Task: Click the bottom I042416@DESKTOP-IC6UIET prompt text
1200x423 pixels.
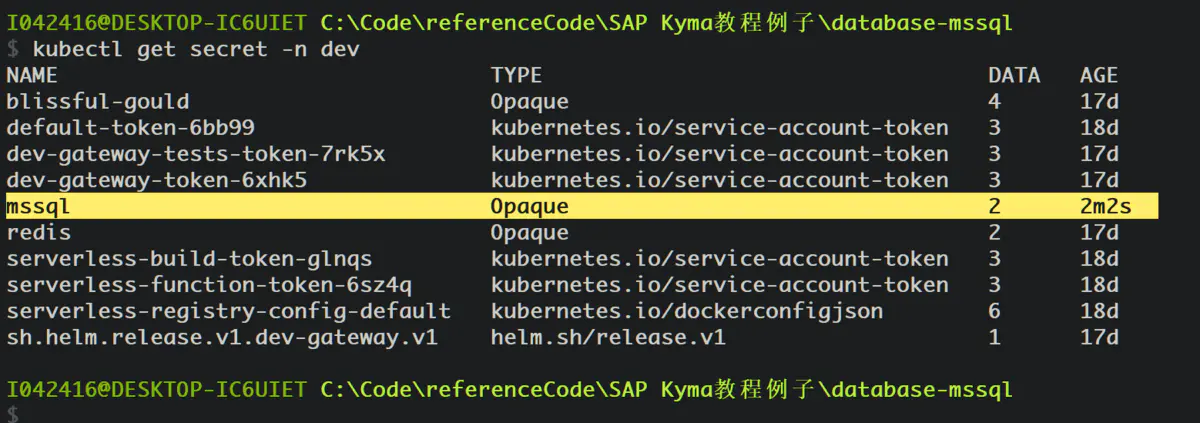Action: (156, 389)
